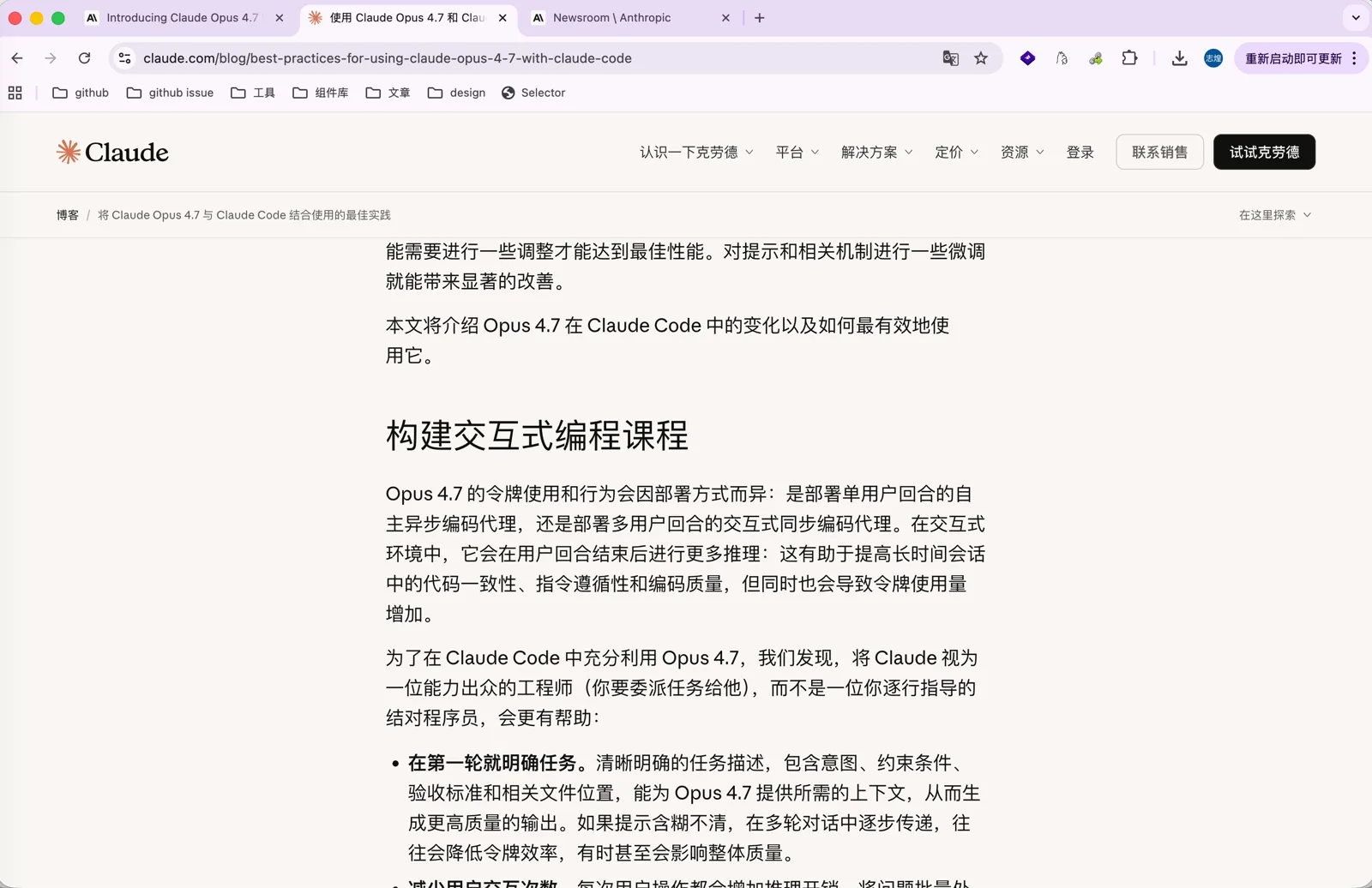Expand 平台 menu
The width and height of the screenshot is (1372, 888).
(x=797, y=152)
